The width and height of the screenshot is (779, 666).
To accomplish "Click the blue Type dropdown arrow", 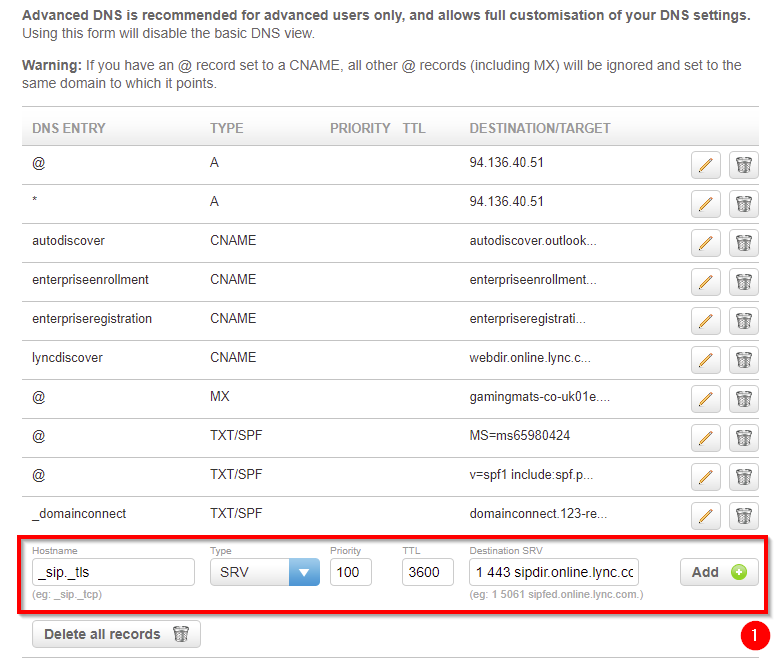I will pyautogui.click(x=304, y=572).
